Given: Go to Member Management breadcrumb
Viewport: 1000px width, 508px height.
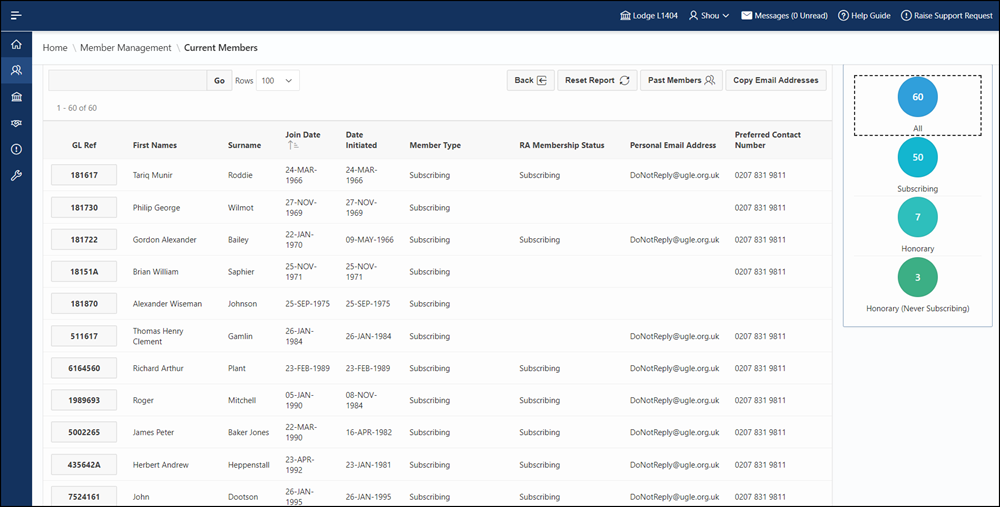Looking at the screenshot, I should [126, 48].
